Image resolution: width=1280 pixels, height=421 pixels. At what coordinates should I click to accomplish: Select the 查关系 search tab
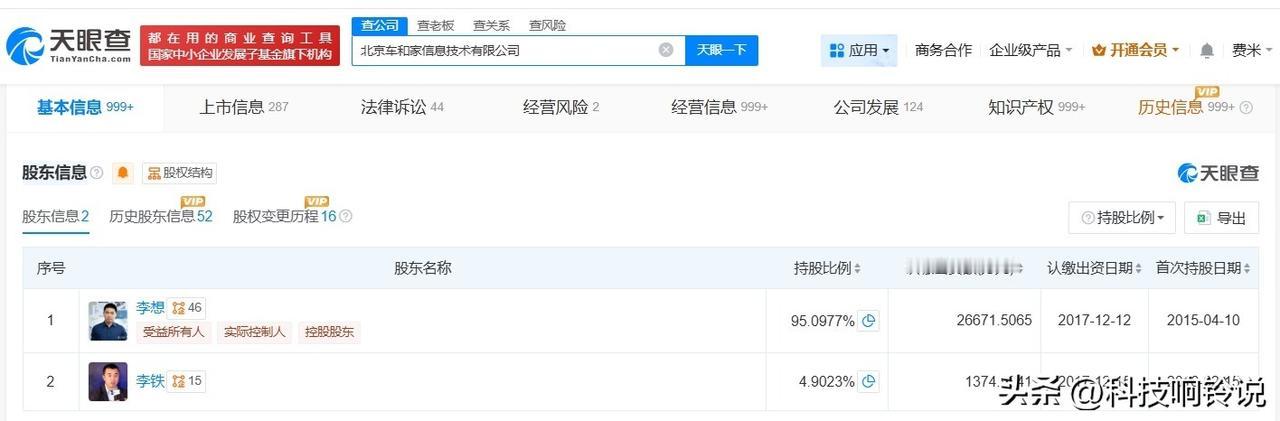491,25
